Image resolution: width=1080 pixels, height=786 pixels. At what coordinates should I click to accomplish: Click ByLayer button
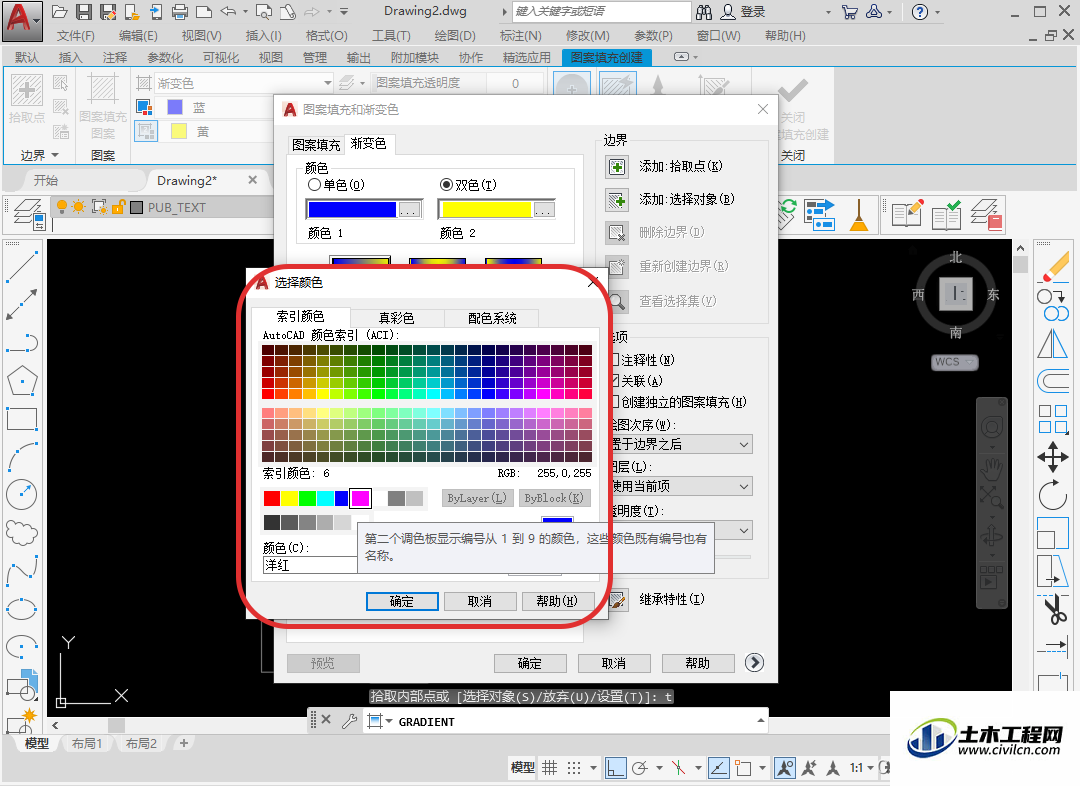pyautogui.click(x=477, y=498)
